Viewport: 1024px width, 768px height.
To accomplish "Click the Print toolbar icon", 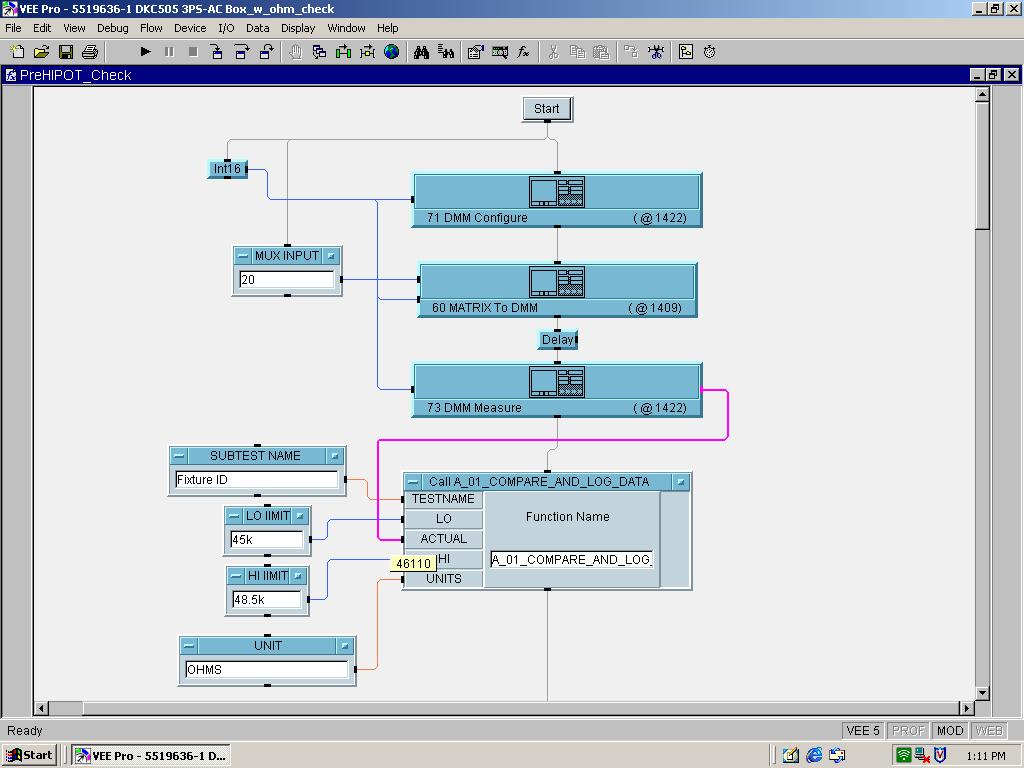I will (90, 52).
